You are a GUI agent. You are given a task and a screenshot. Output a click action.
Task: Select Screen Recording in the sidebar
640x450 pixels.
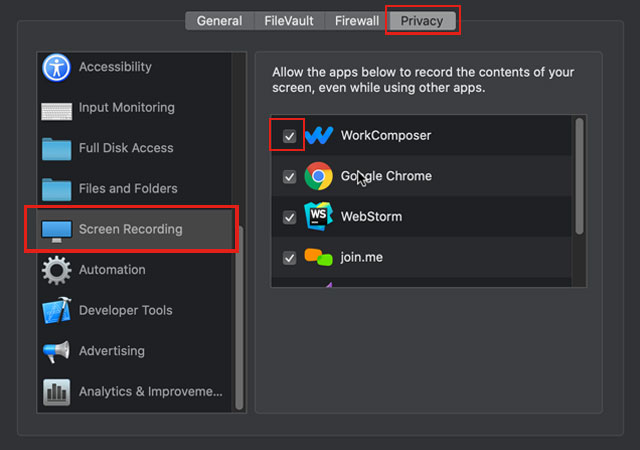(130, 229)
